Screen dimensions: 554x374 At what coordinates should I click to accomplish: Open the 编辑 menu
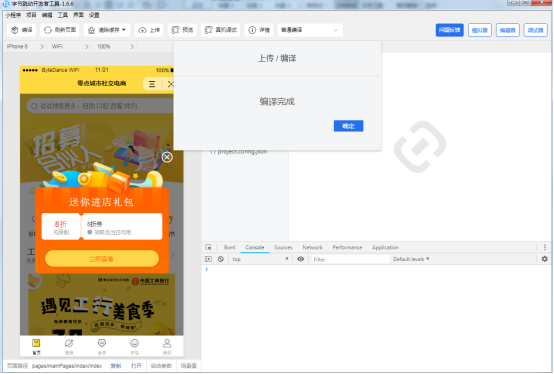(47, 15)
